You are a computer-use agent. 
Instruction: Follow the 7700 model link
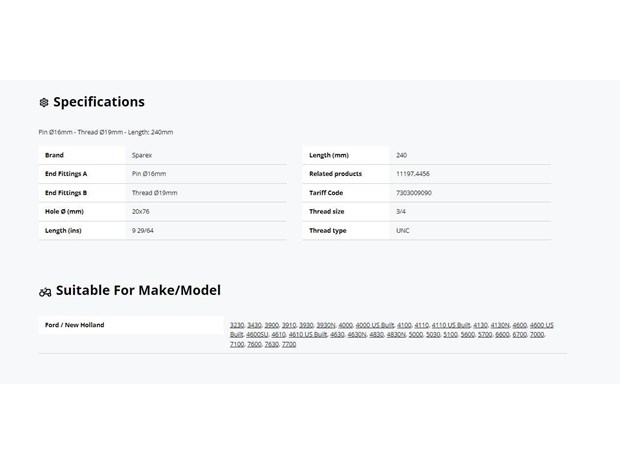pyautogui.click(x=289, y=344)
